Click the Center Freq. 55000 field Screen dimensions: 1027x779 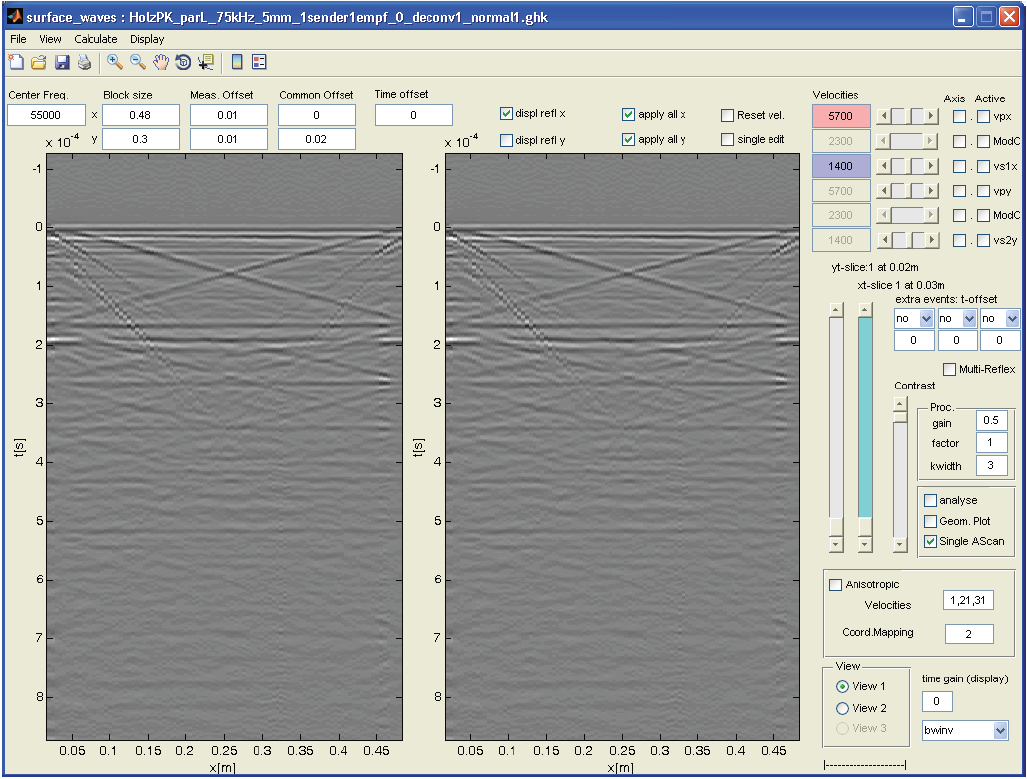click(47, 115)
